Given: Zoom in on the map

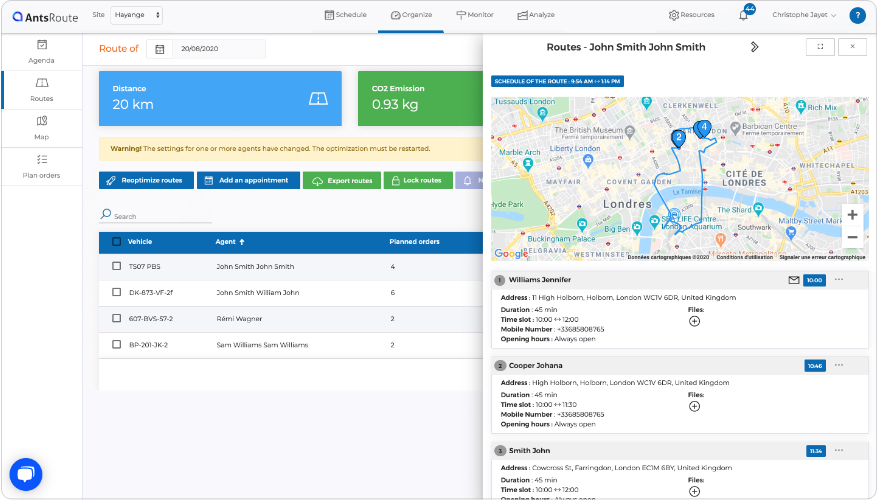Looking at the screenshot, I should pos(852,215).
